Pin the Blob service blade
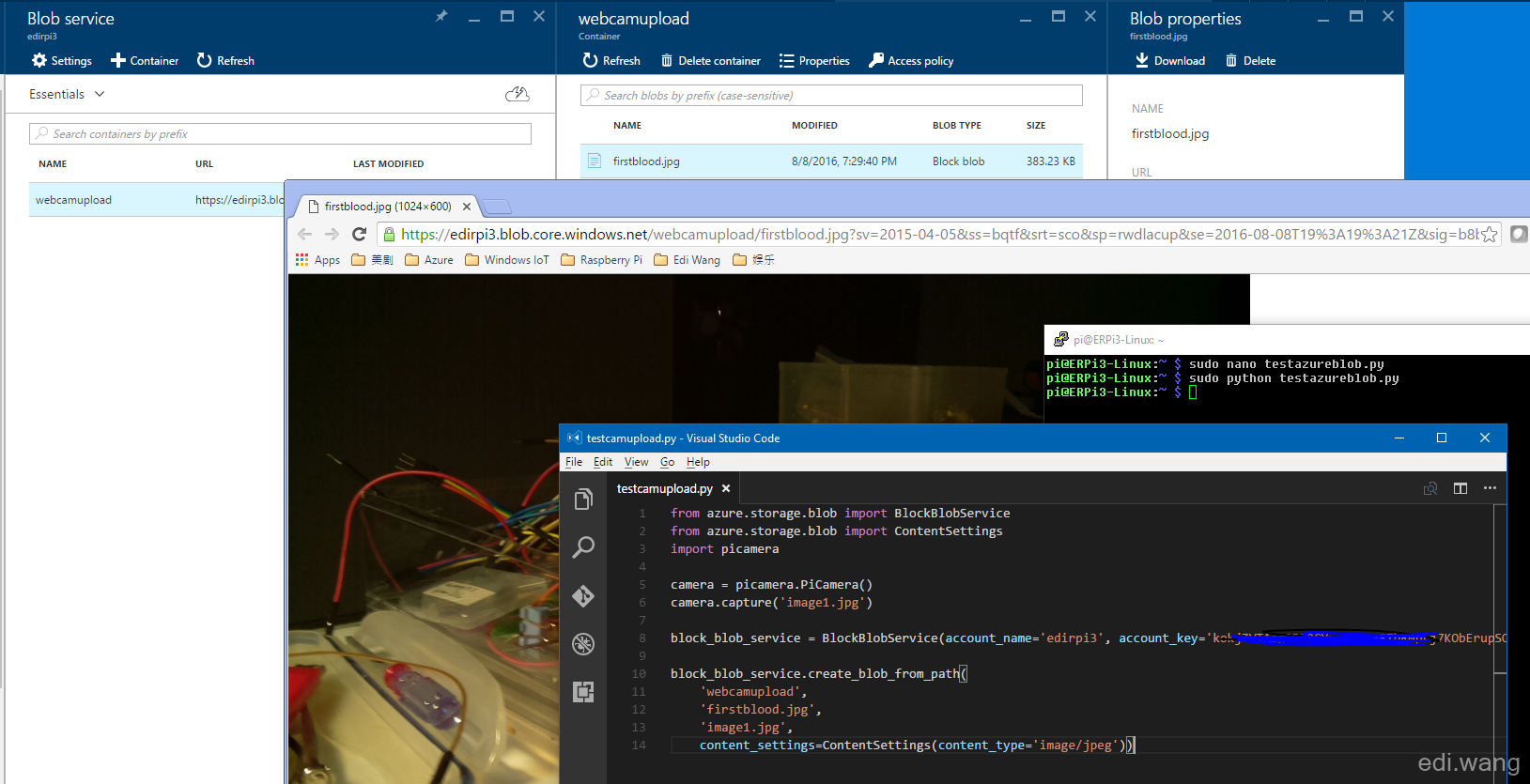The width and height of the screenshot is (1530, 784). 441,16
